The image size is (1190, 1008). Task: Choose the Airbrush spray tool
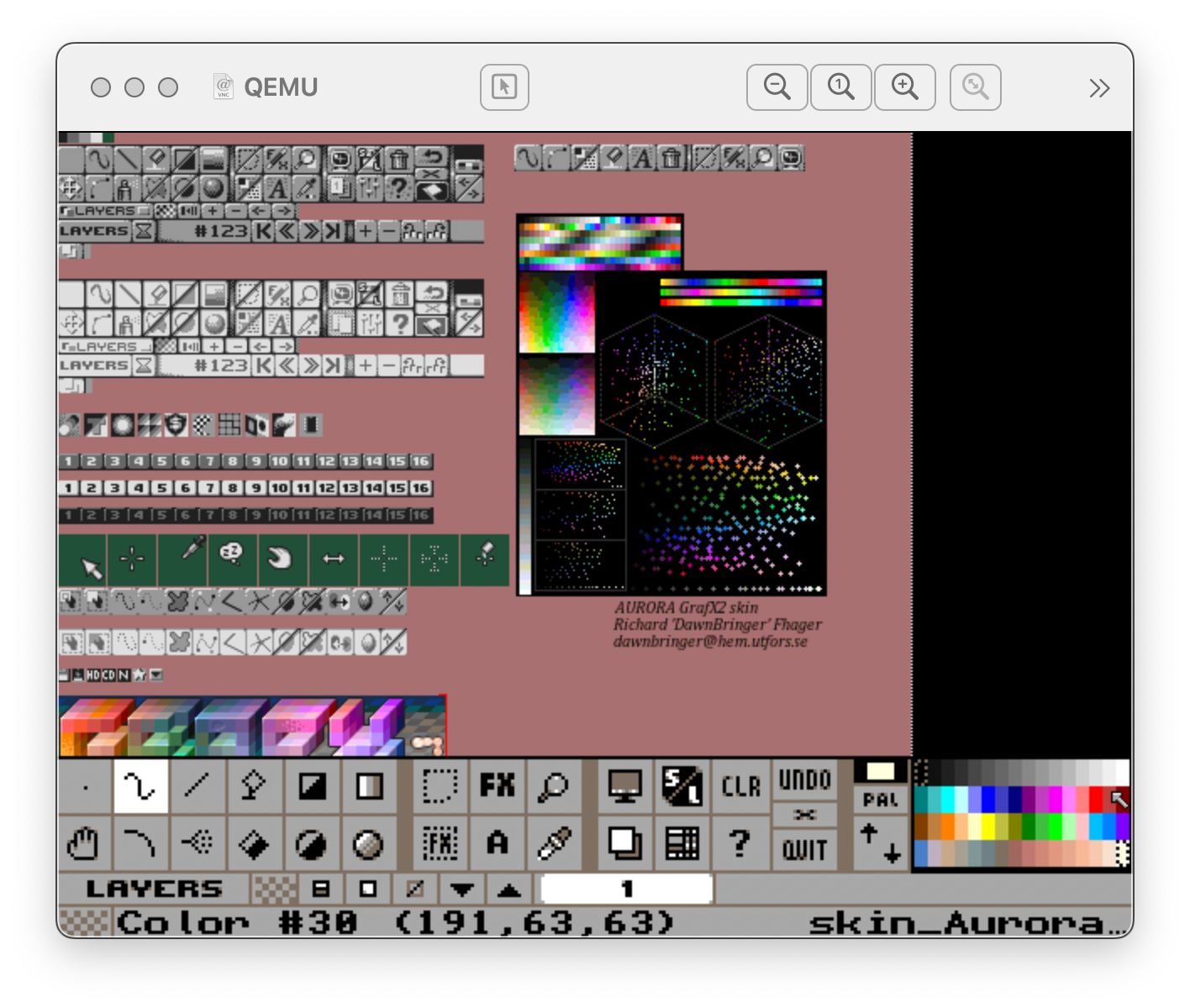point(197,843)
